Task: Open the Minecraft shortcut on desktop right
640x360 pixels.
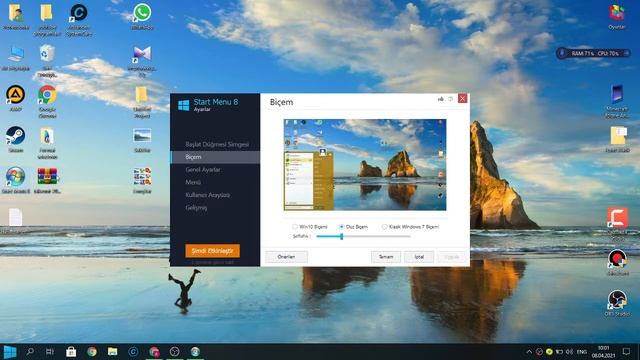Action: pyautogui.click(x=617, y=101)
